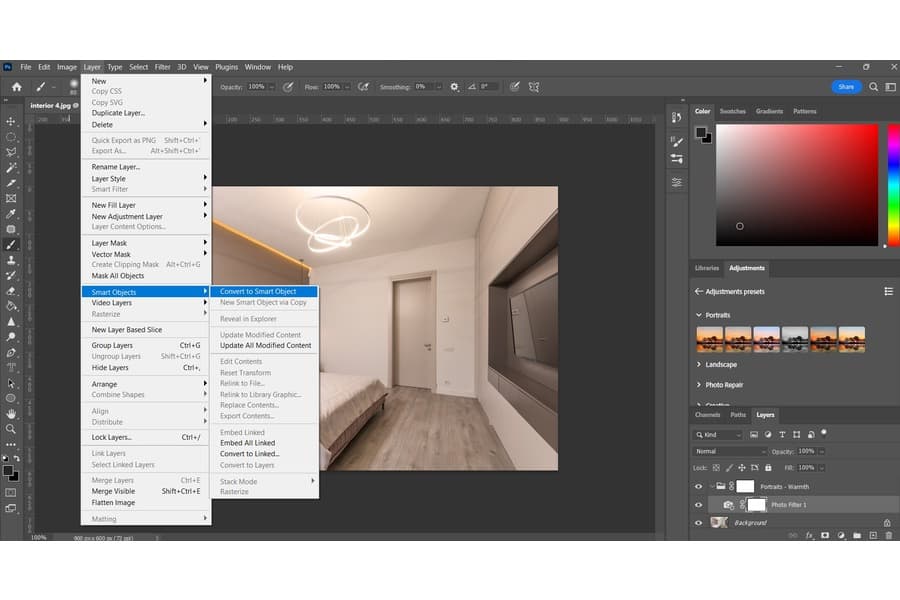Select the Move tool
This screenshot has height=600, width=900.
click(x=11, y=121)
